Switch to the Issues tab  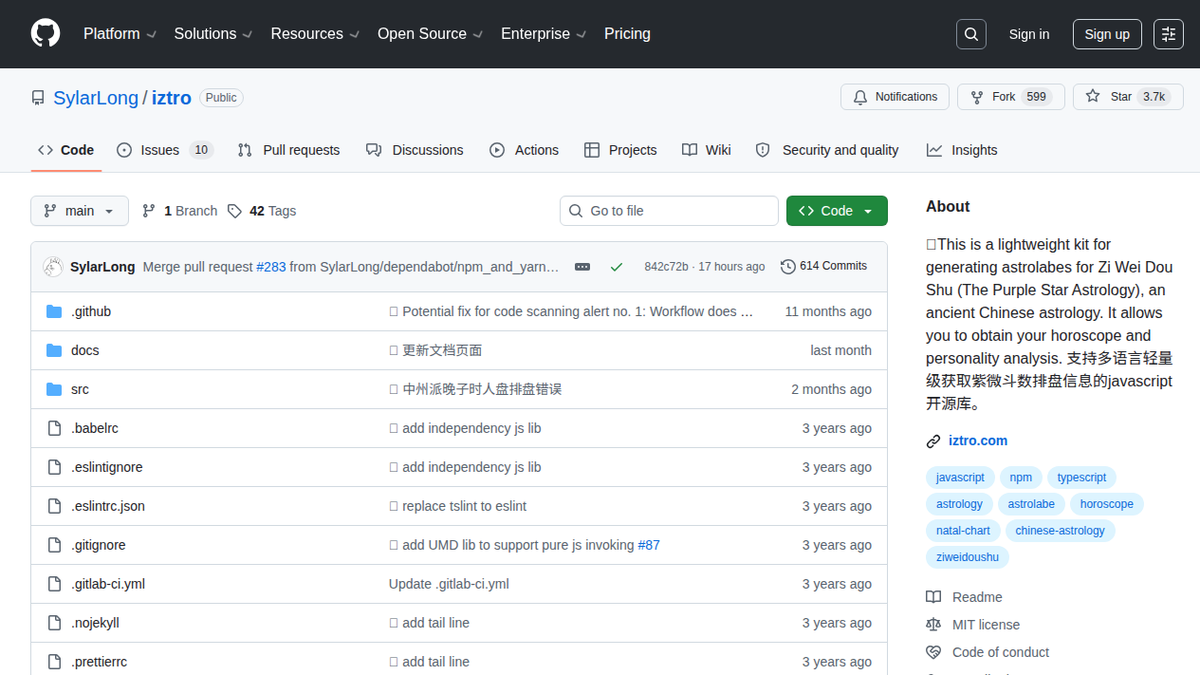[165, 150]
